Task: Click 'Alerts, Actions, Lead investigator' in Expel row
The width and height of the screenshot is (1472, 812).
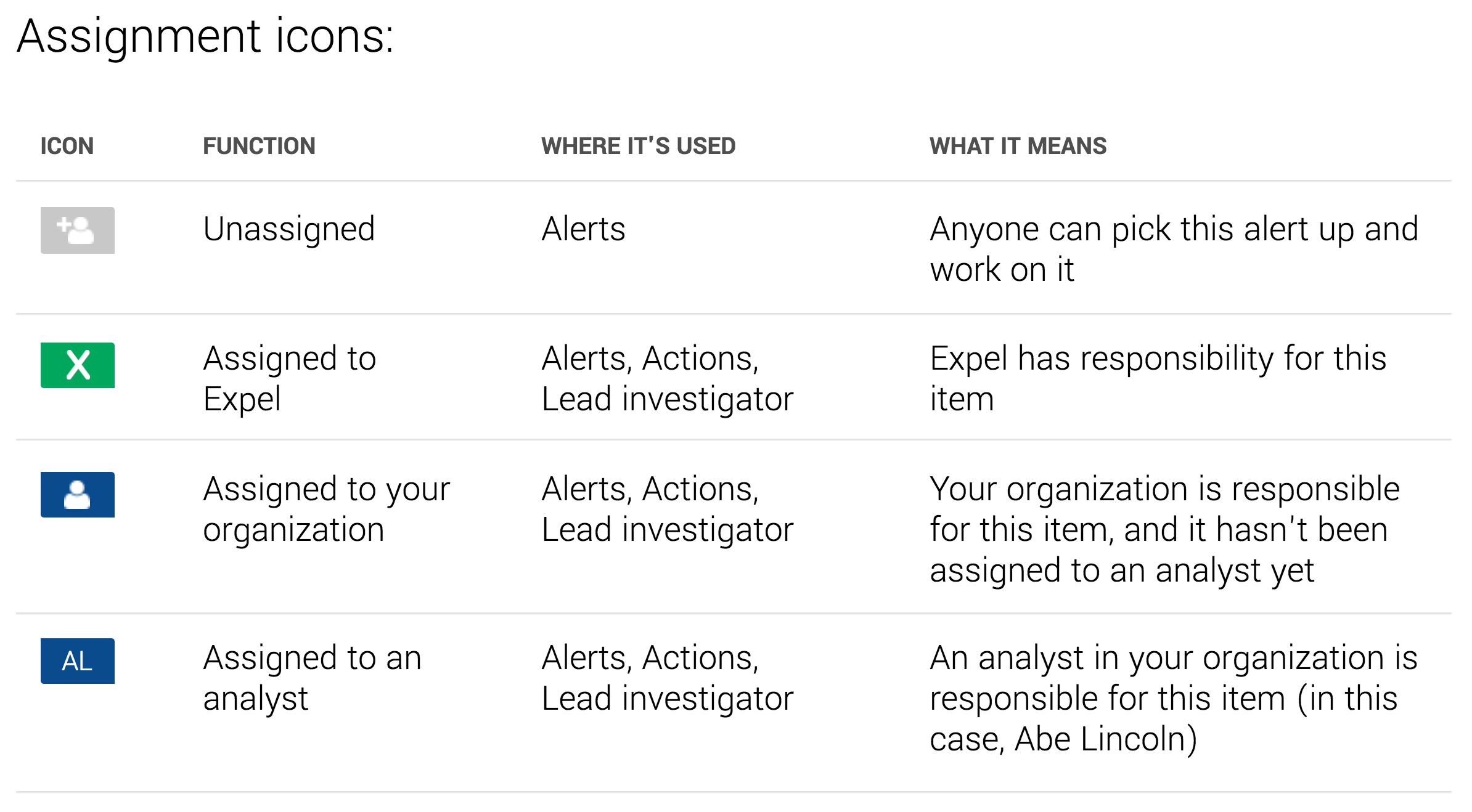Action: (x=668, y=378)
